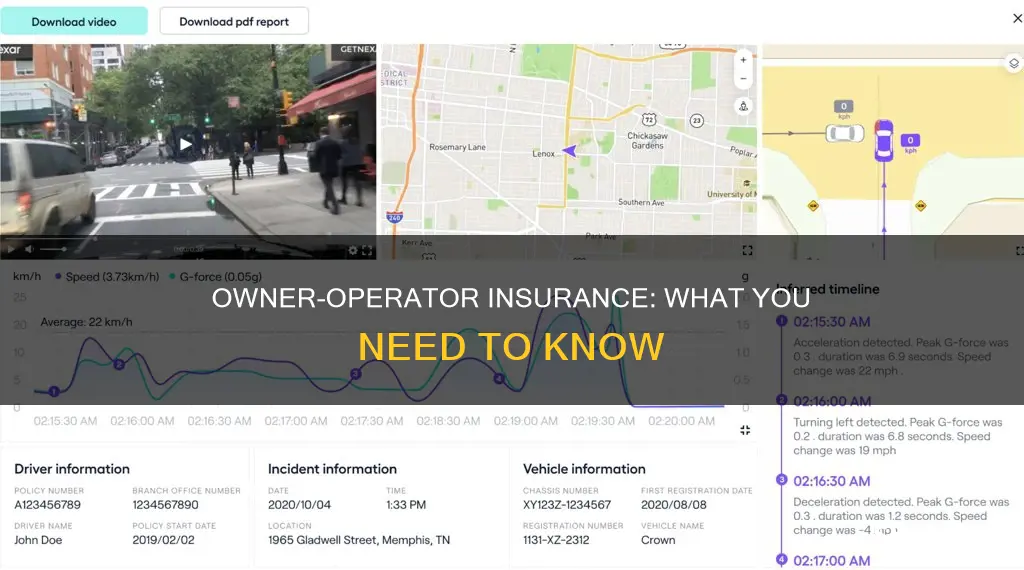The height and width of the screenshot is (570, 1024).
Task: Zoom in on the street map
Action: [743, 60]
